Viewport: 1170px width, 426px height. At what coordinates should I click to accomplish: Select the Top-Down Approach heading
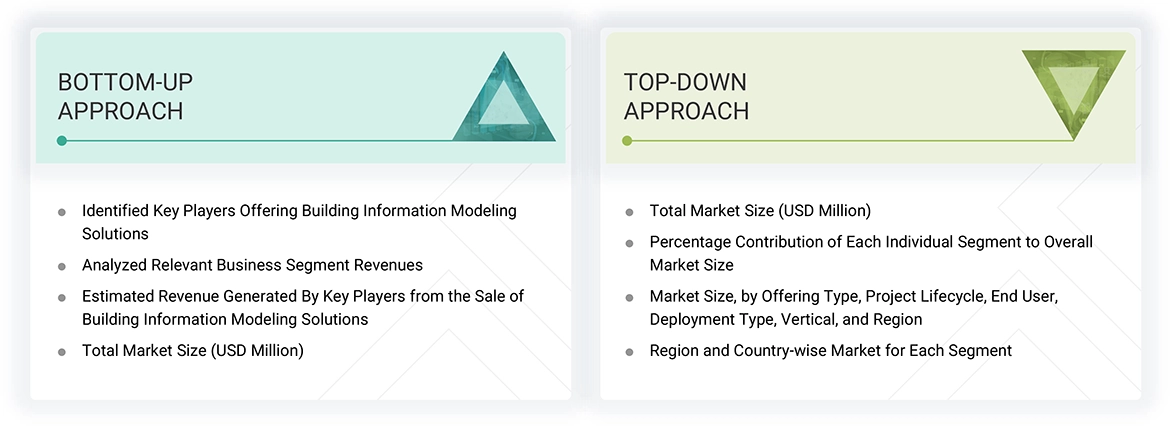coord(686,96)
